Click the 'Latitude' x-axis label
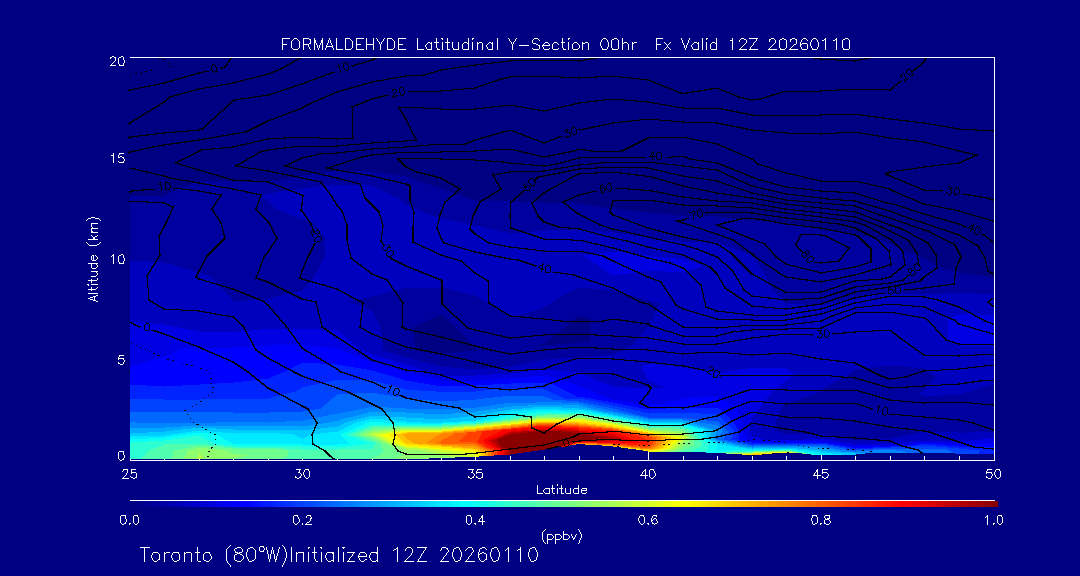The width and height of the screenshot is (1080, 576). click(x=561, y=490)
